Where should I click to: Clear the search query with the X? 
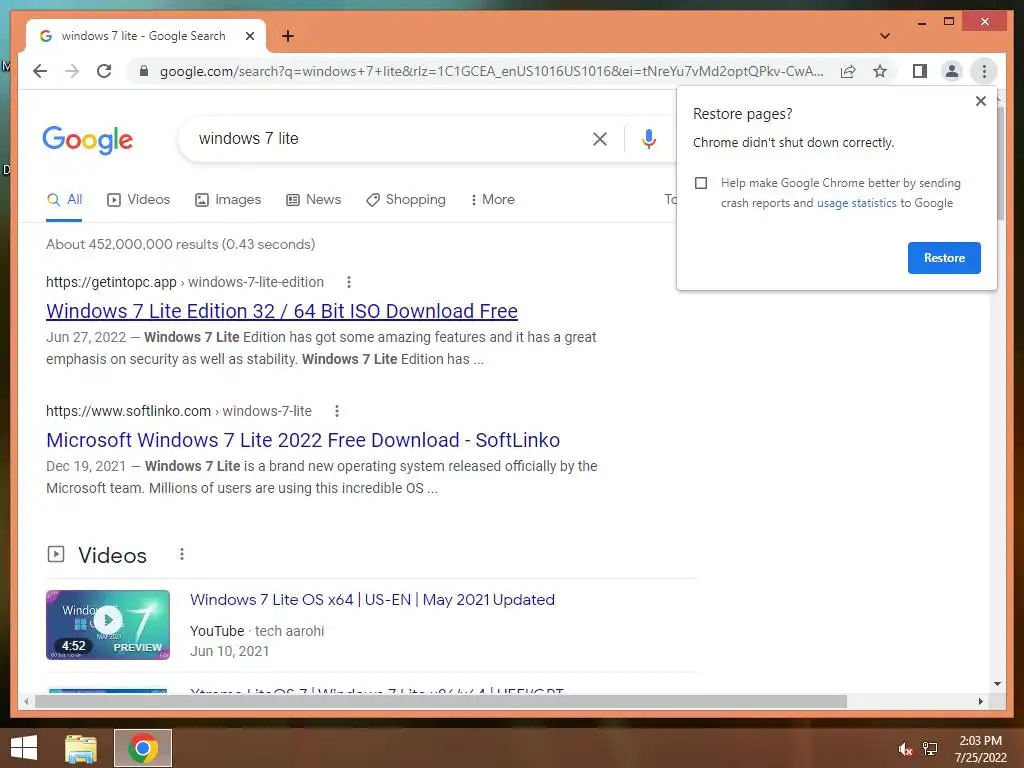(600, 138)
